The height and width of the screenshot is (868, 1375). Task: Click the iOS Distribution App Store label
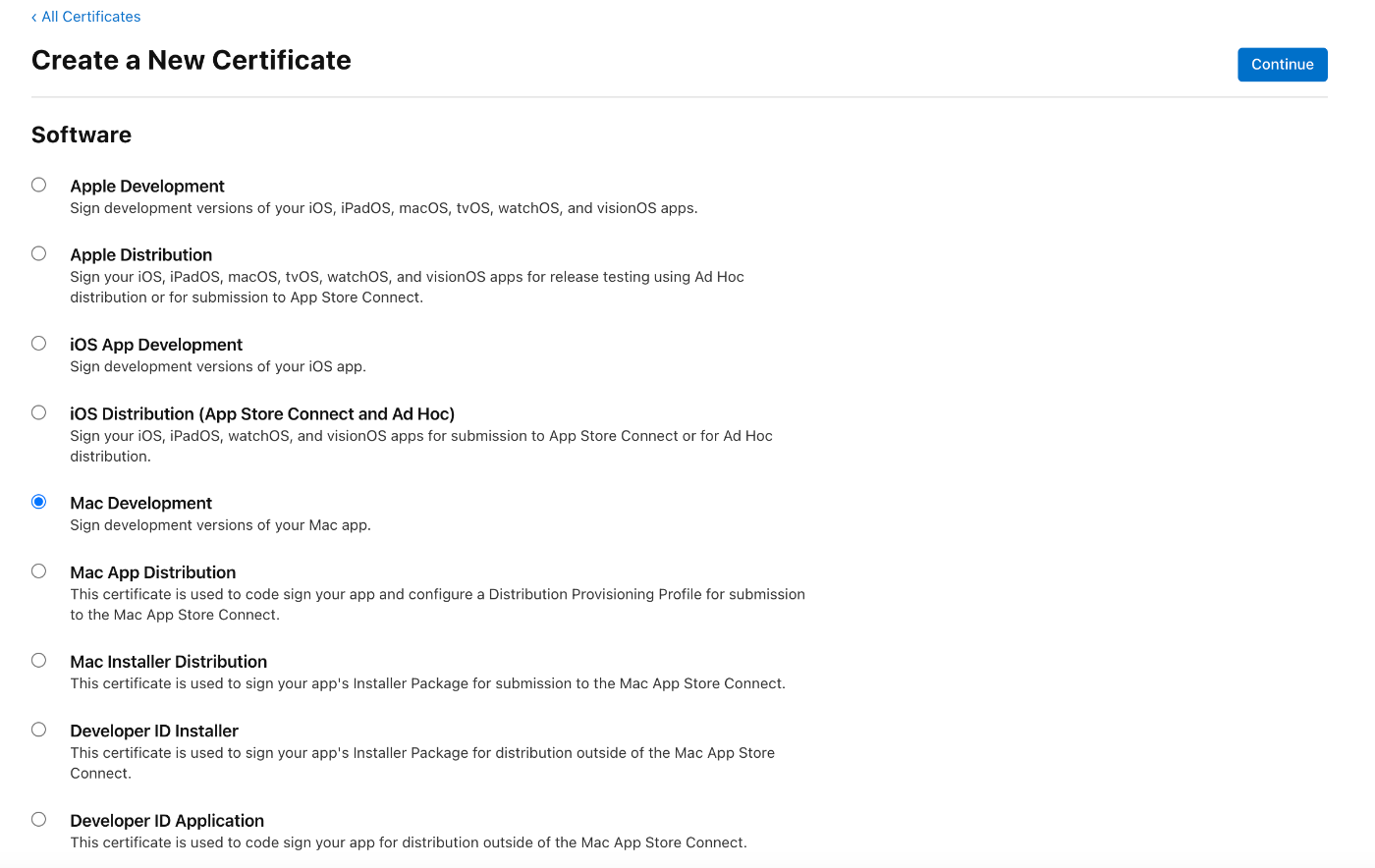(x=262, y=414)
